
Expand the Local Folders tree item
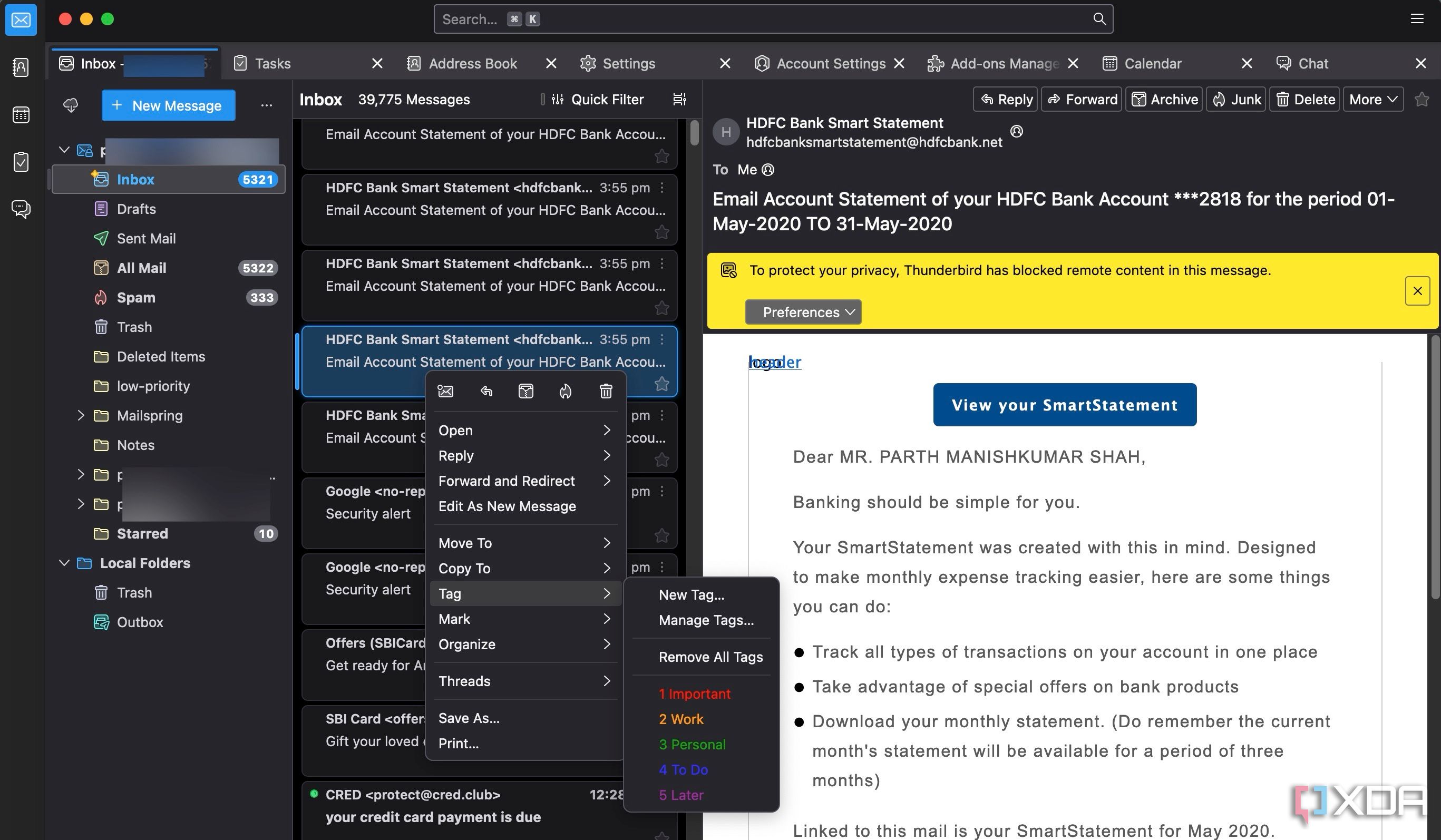pos(63,563)
